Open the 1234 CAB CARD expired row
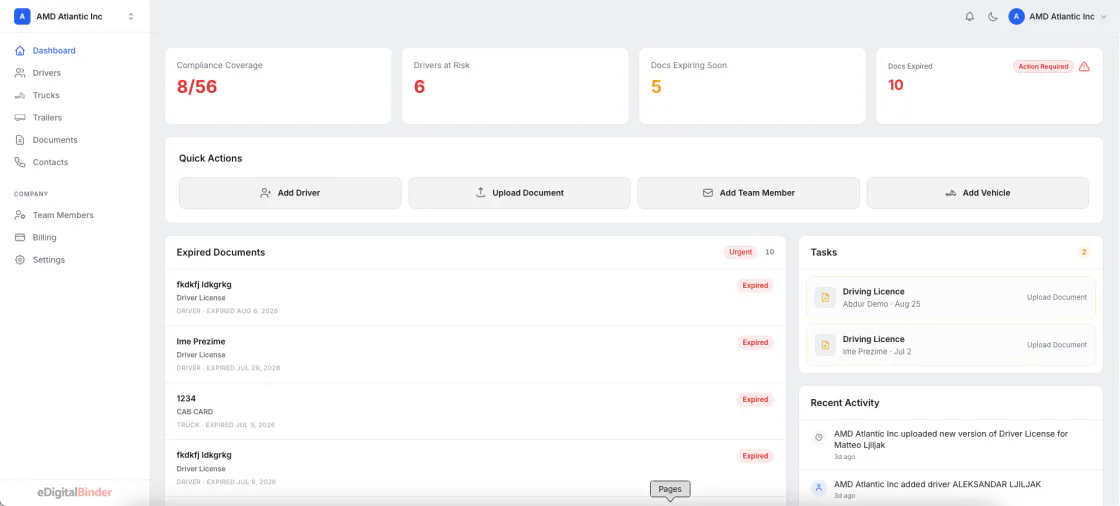 (x=475, y=411)
